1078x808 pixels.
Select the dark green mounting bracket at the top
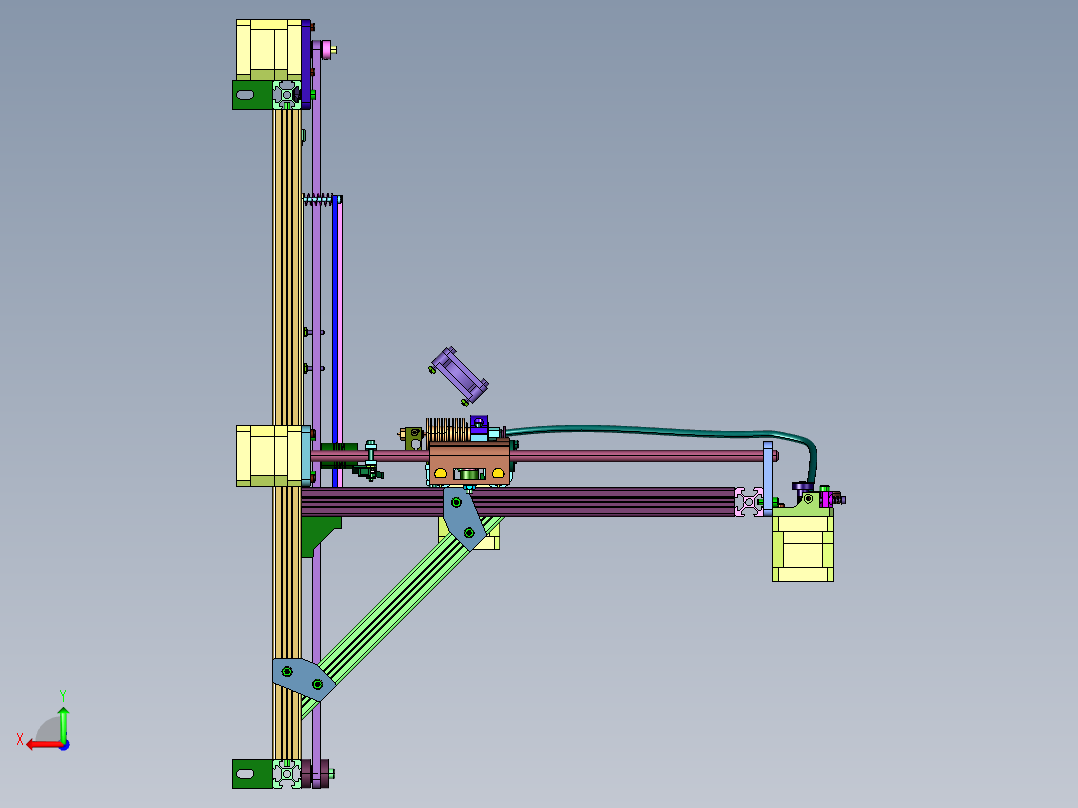point(252,95)
